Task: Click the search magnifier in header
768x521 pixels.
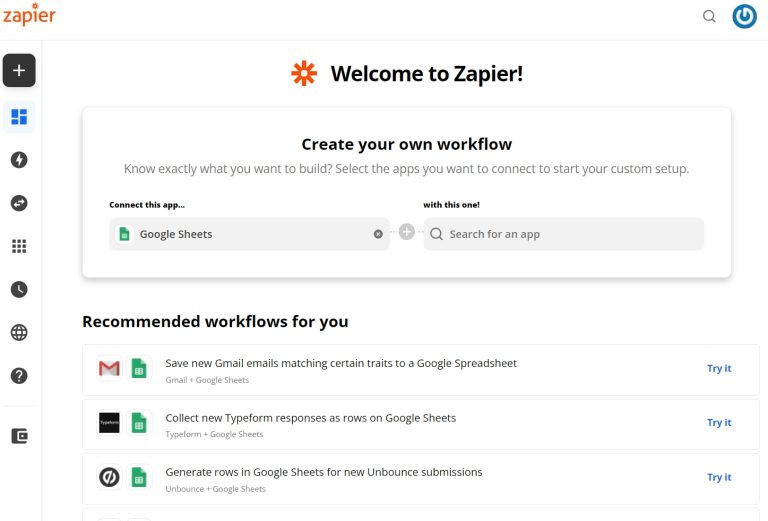Action: point(709,17)
